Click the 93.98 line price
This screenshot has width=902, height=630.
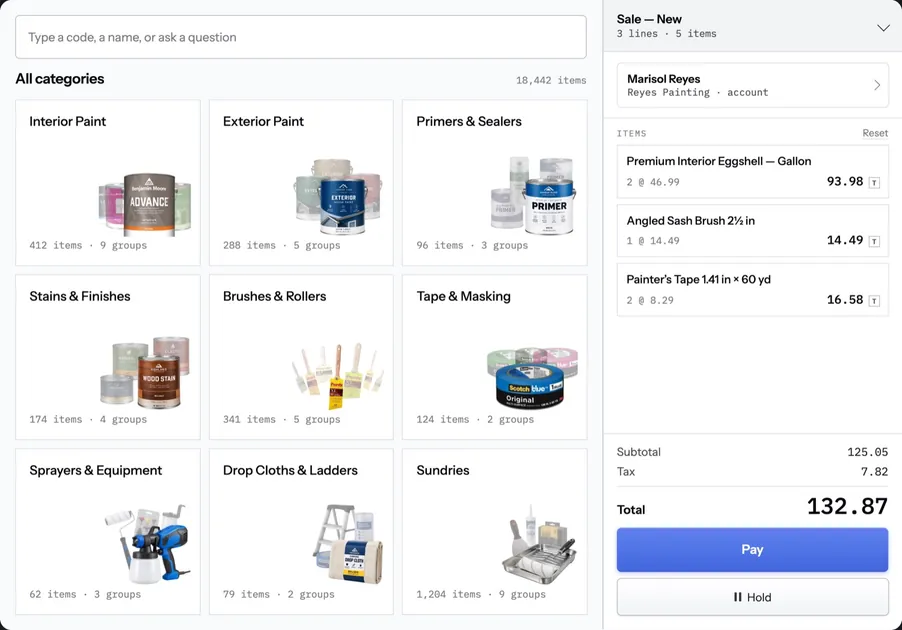(x=844, y=181)
